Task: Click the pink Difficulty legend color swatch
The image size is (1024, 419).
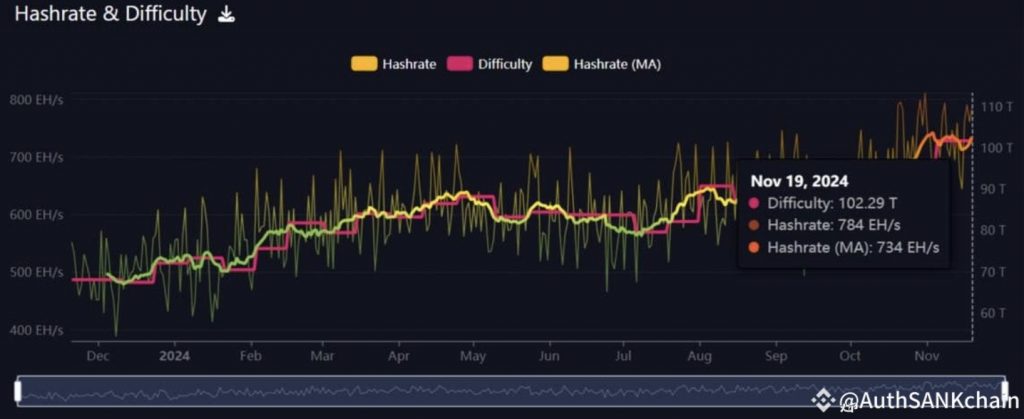Action: tap(459, 64)
